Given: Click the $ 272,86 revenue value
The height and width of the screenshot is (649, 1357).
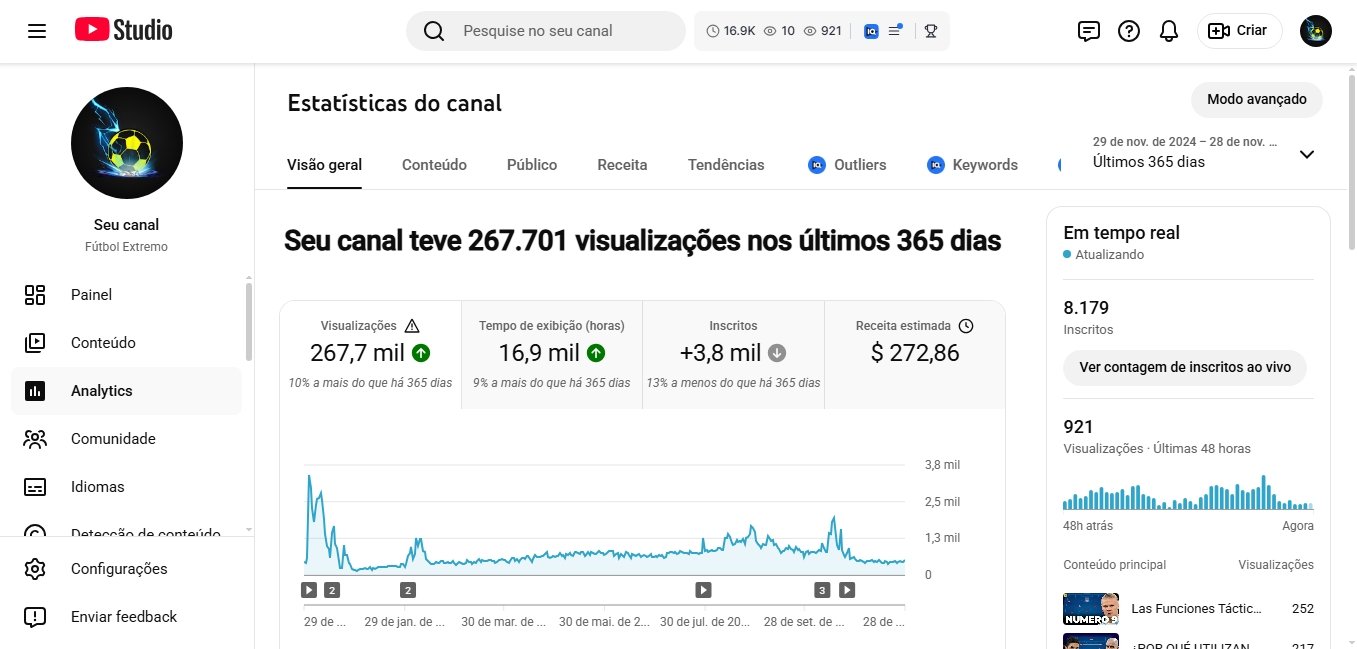Looking at the screenshot, I should [915, 352].
